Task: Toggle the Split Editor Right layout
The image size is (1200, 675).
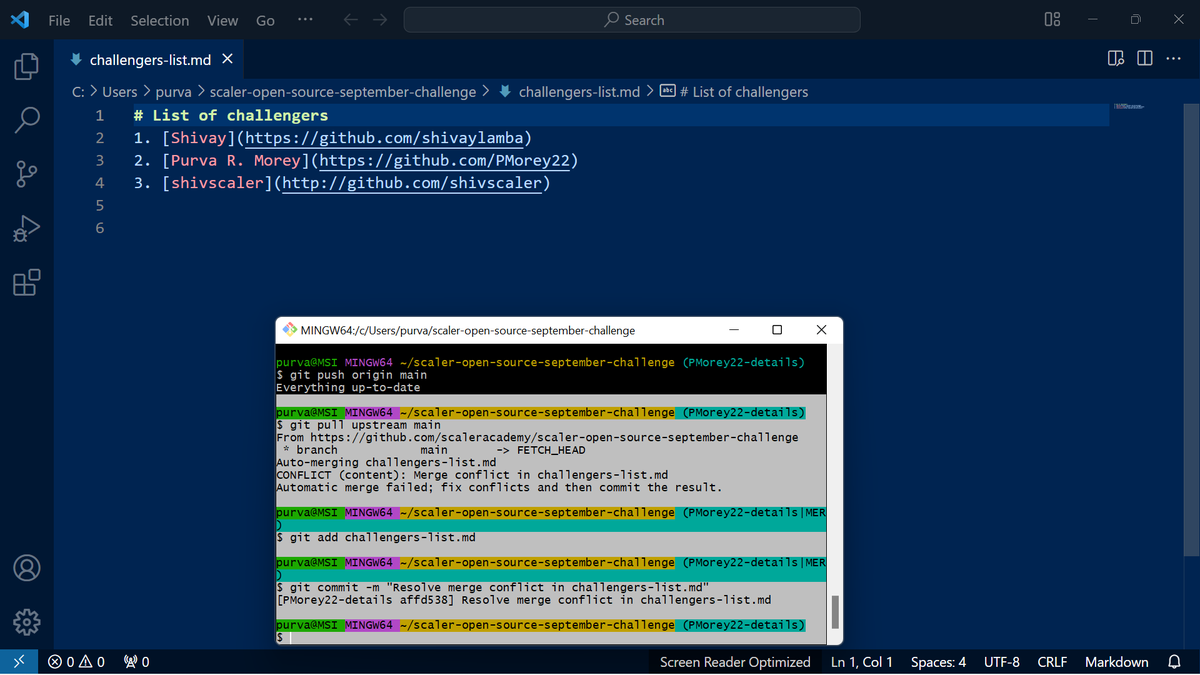Action: (x=1144, y=58)
